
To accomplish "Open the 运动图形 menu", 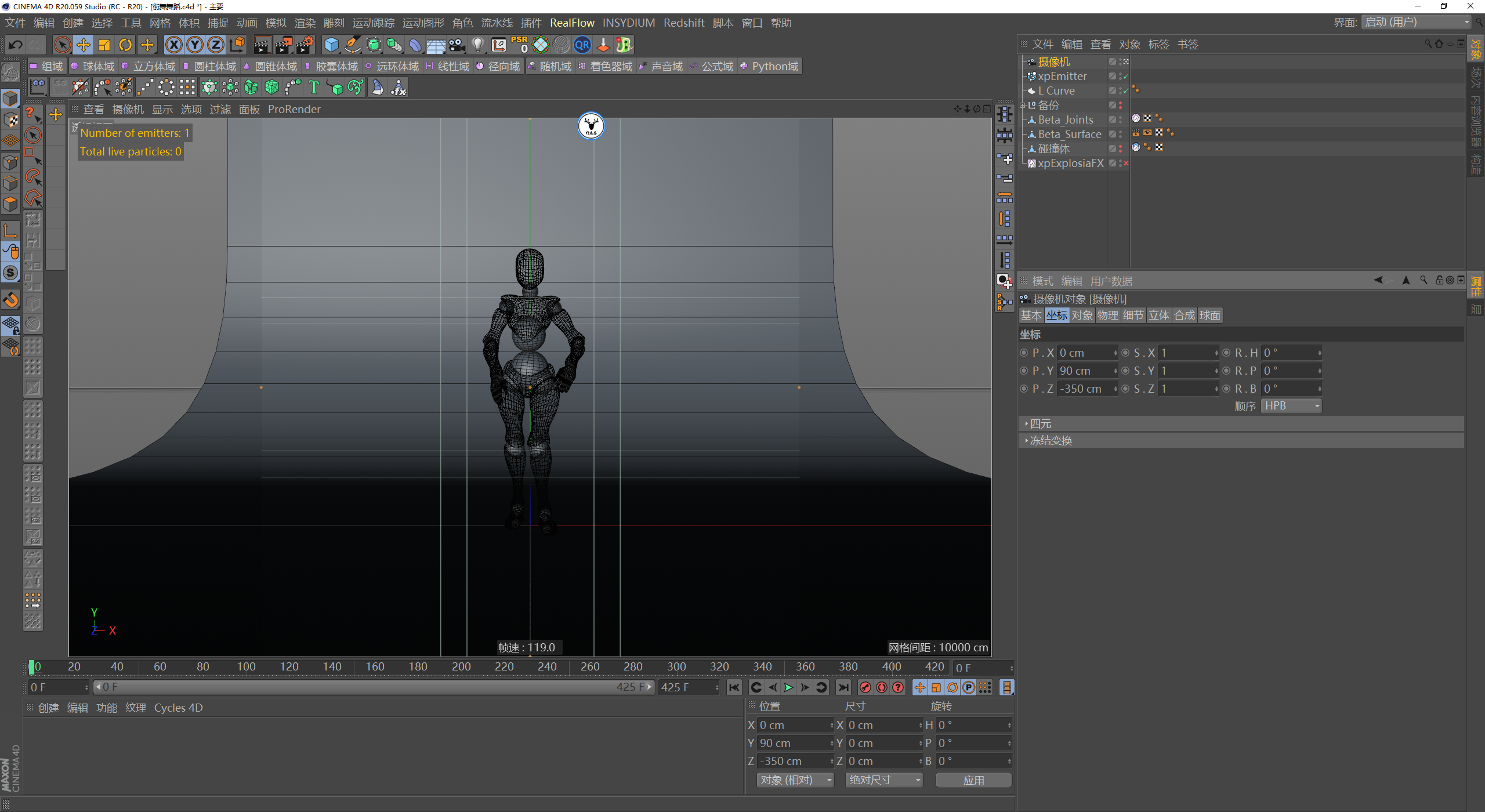I will [x=423, y=23].
